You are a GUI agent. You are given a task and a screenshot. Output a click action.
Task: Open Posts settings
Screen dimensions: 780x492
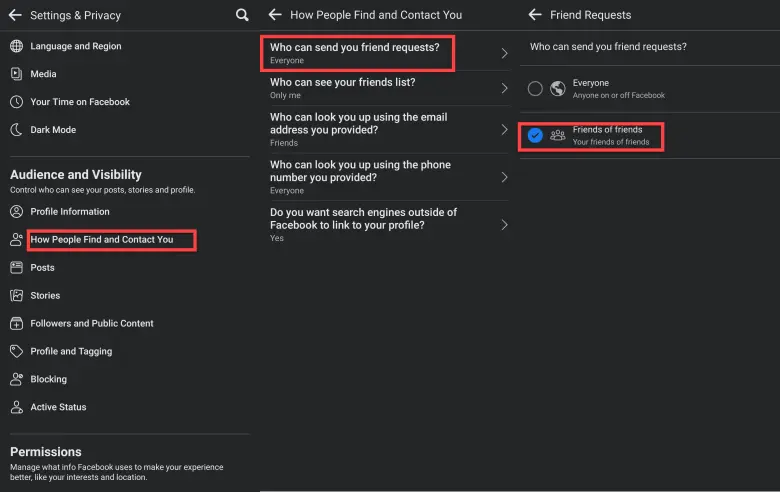(42, 268)
